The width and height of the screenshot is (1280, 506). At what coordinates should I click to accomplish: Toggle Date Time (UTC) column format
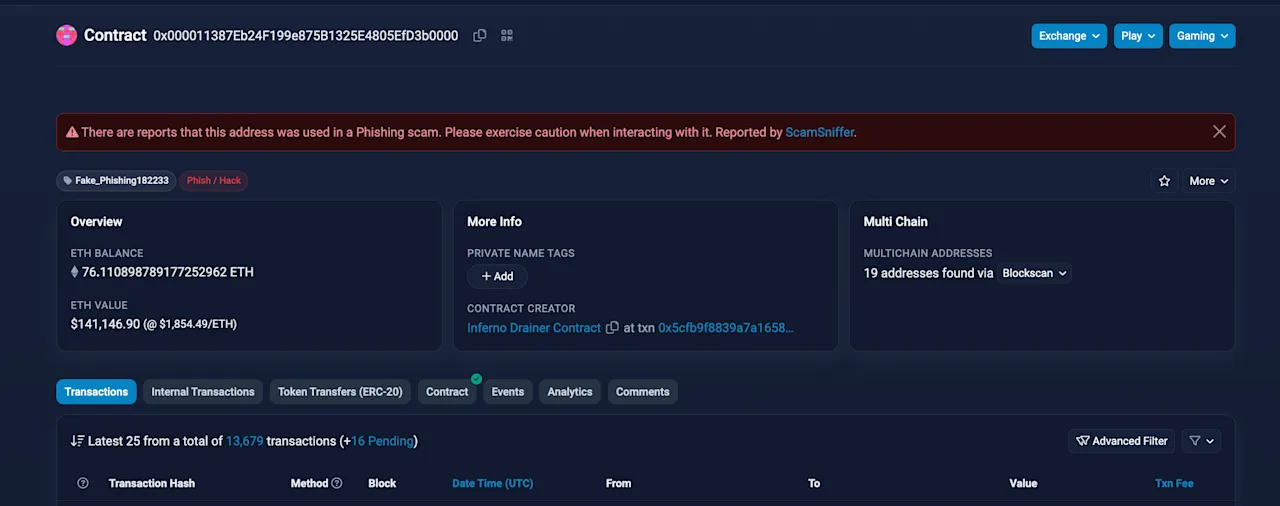[x=492, y=483]
